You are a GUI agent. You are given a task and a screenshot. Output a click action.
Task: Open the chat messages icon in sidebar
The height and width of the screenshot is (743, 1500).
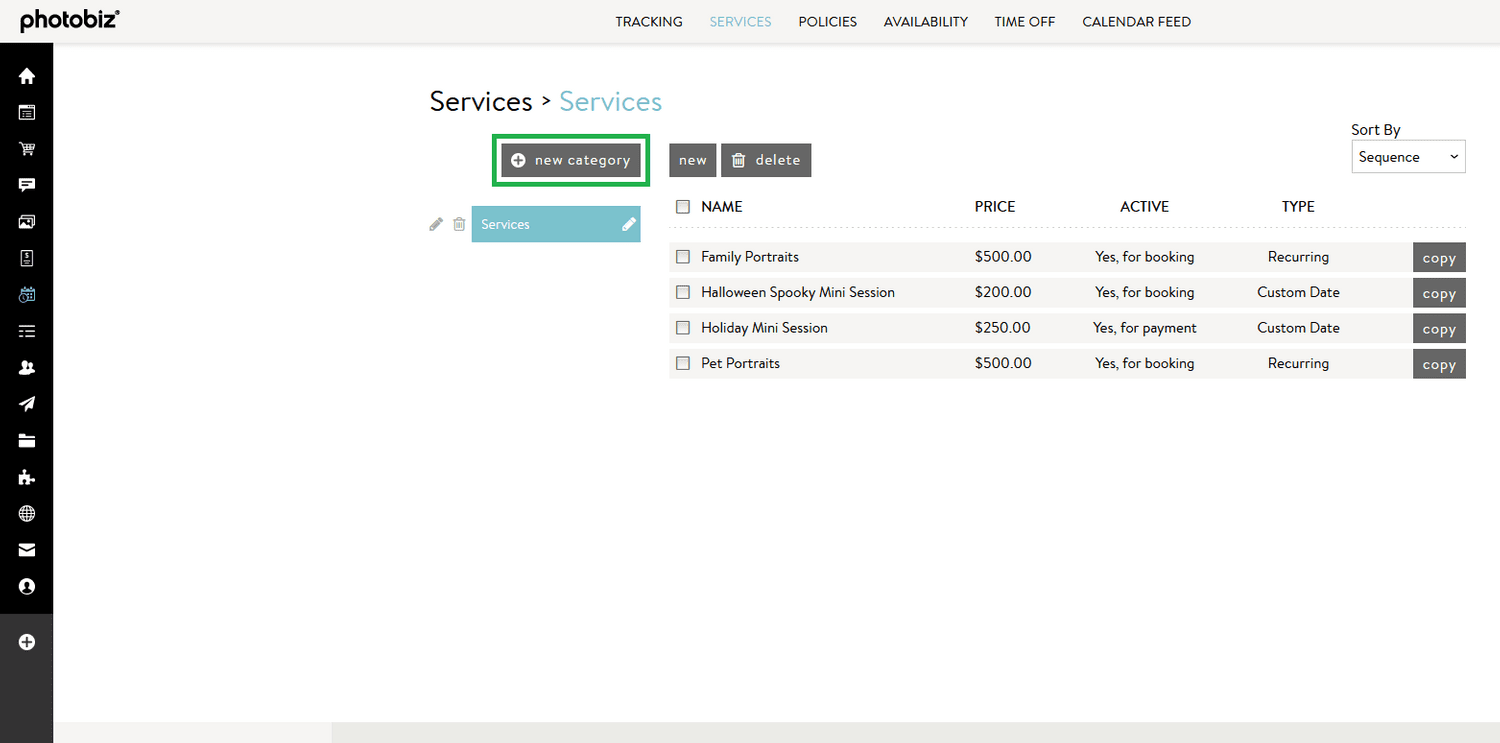tap(27, 184)
